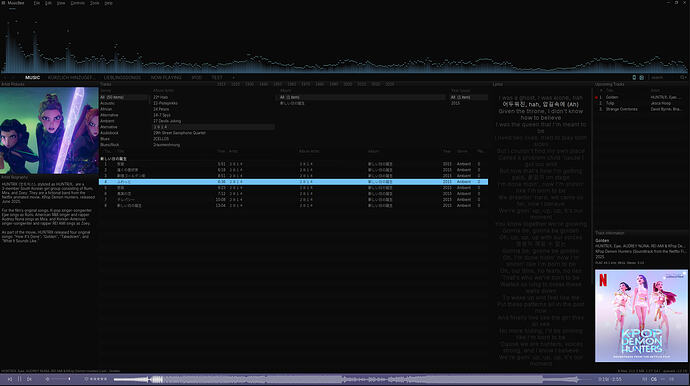Select the Audiobook genre
Image resolution: width=690 pixels, height=386 pixels.
(x=109, y=132)
